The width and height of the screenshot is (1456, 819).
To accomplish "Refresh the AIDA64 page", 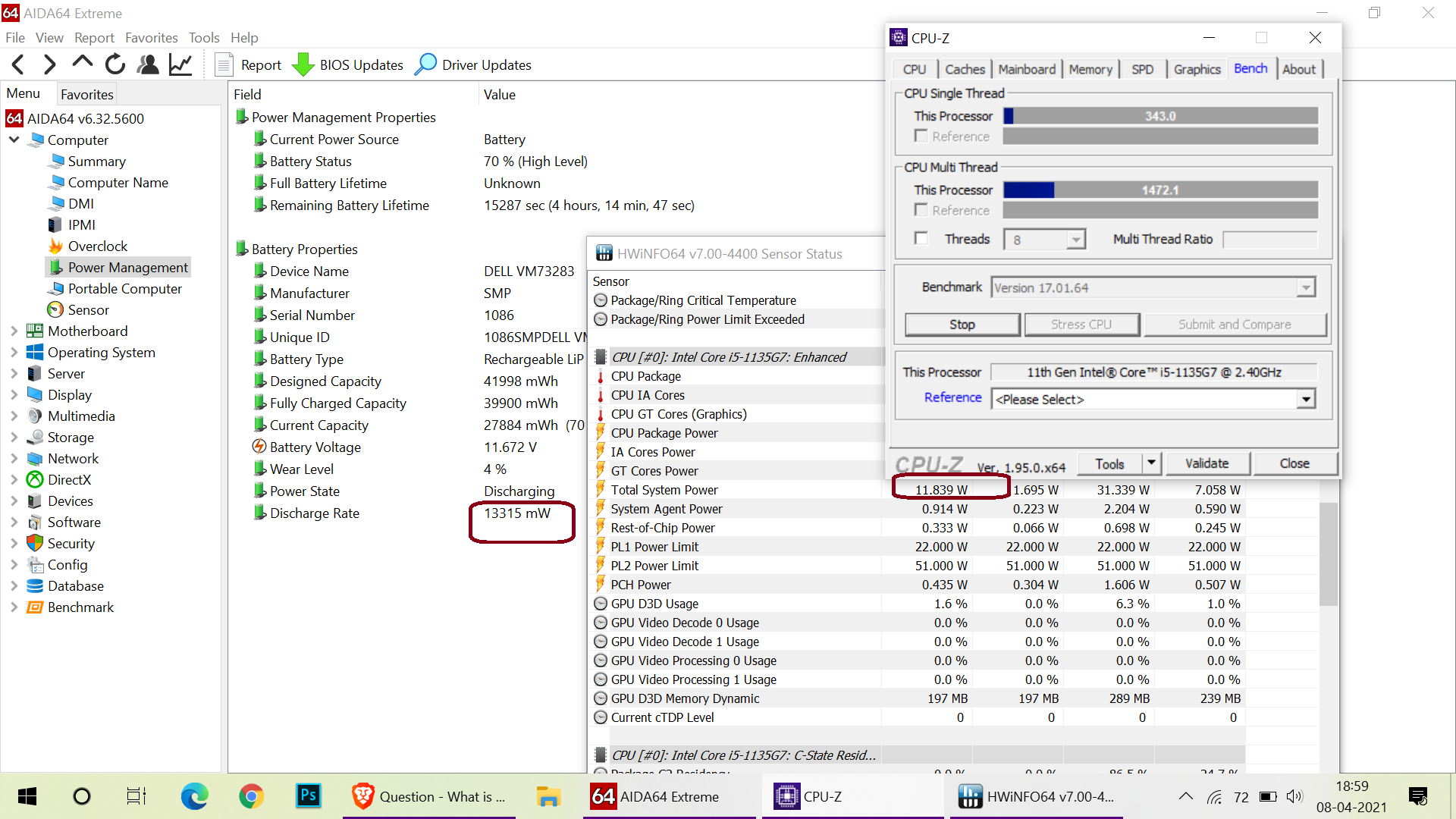I will (x=115, y=64).
